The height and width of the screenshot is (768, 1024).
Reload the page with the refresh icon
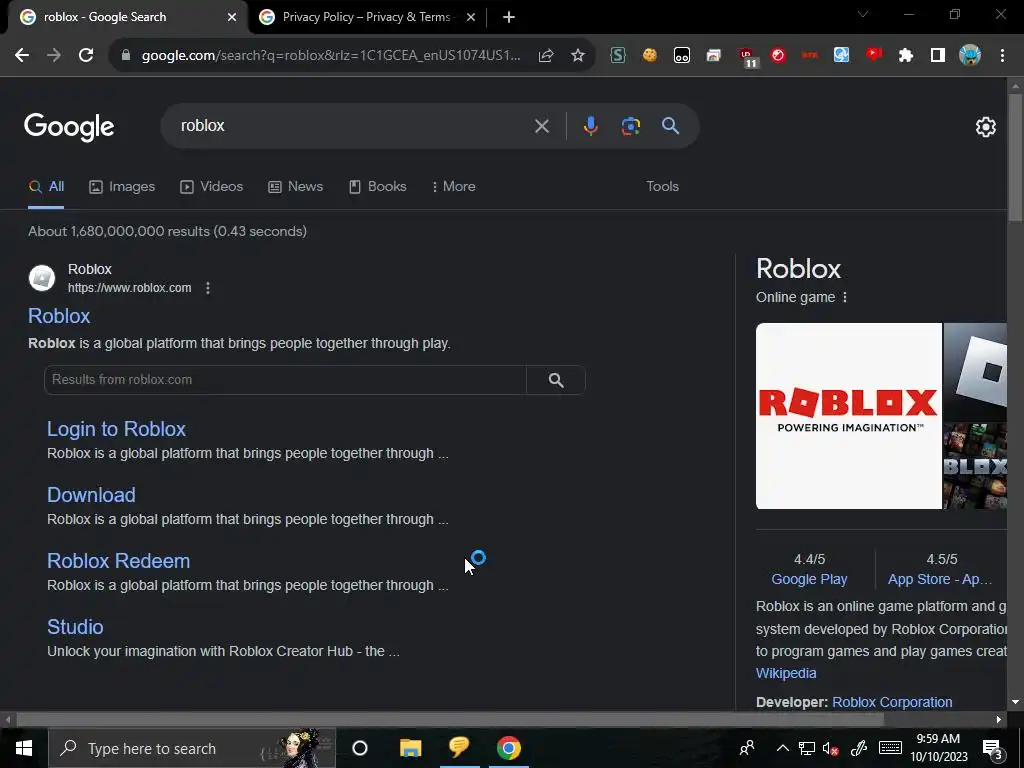pyautogui.click(x=86, y=56)
